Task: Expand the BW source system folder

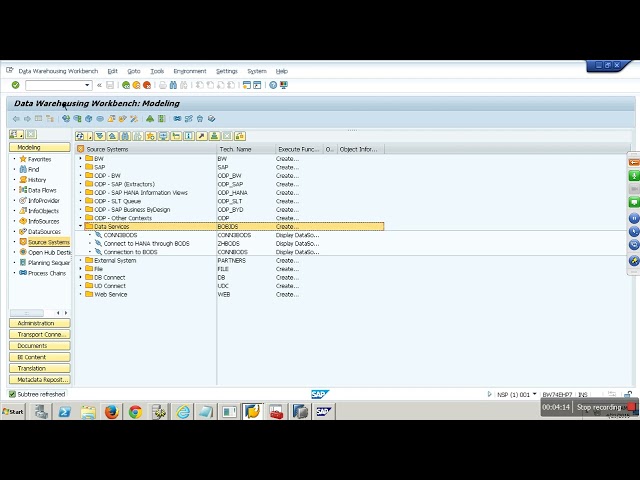Action: coord(80,158)
